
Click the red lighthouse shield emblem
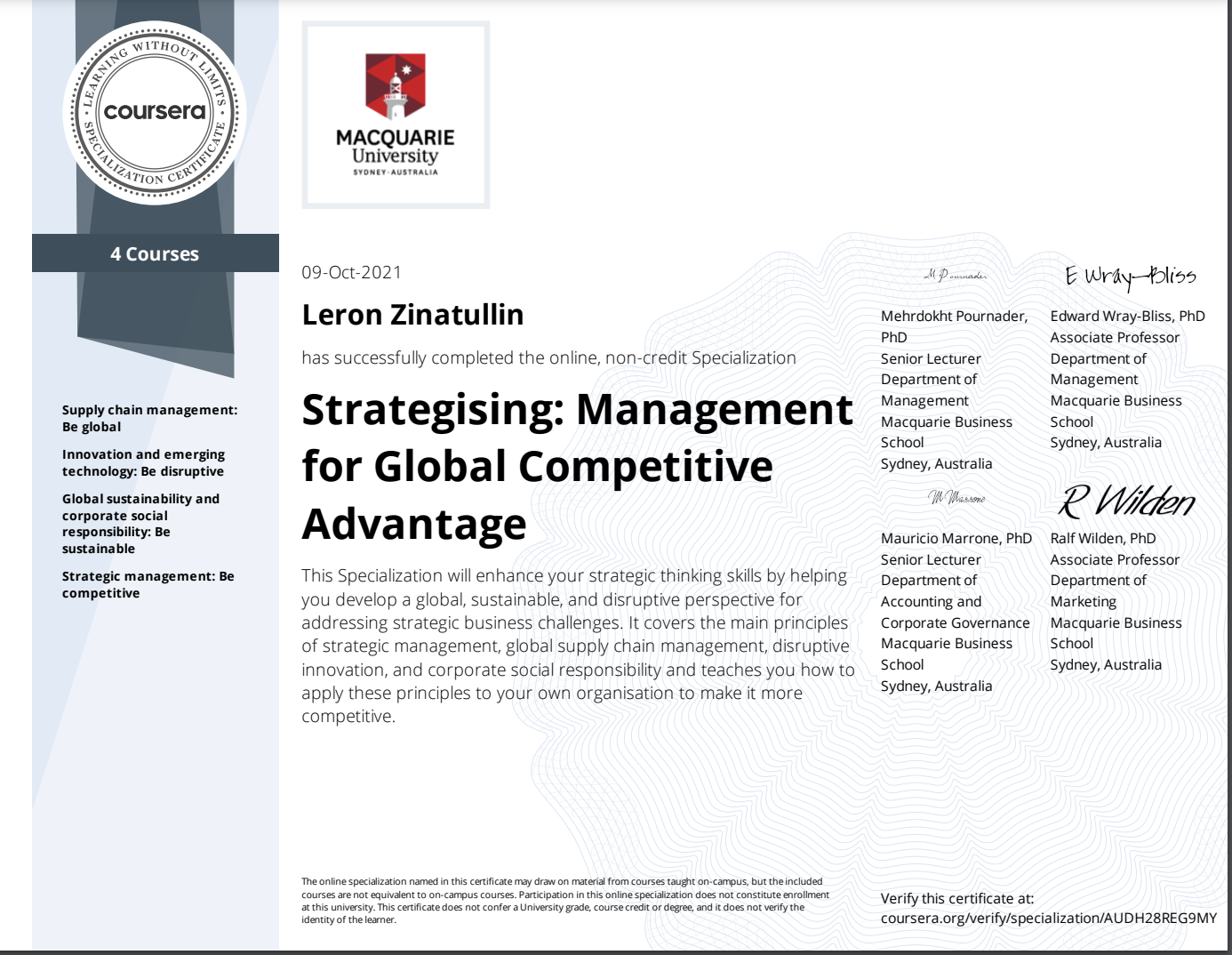click(x=396, y=86)
